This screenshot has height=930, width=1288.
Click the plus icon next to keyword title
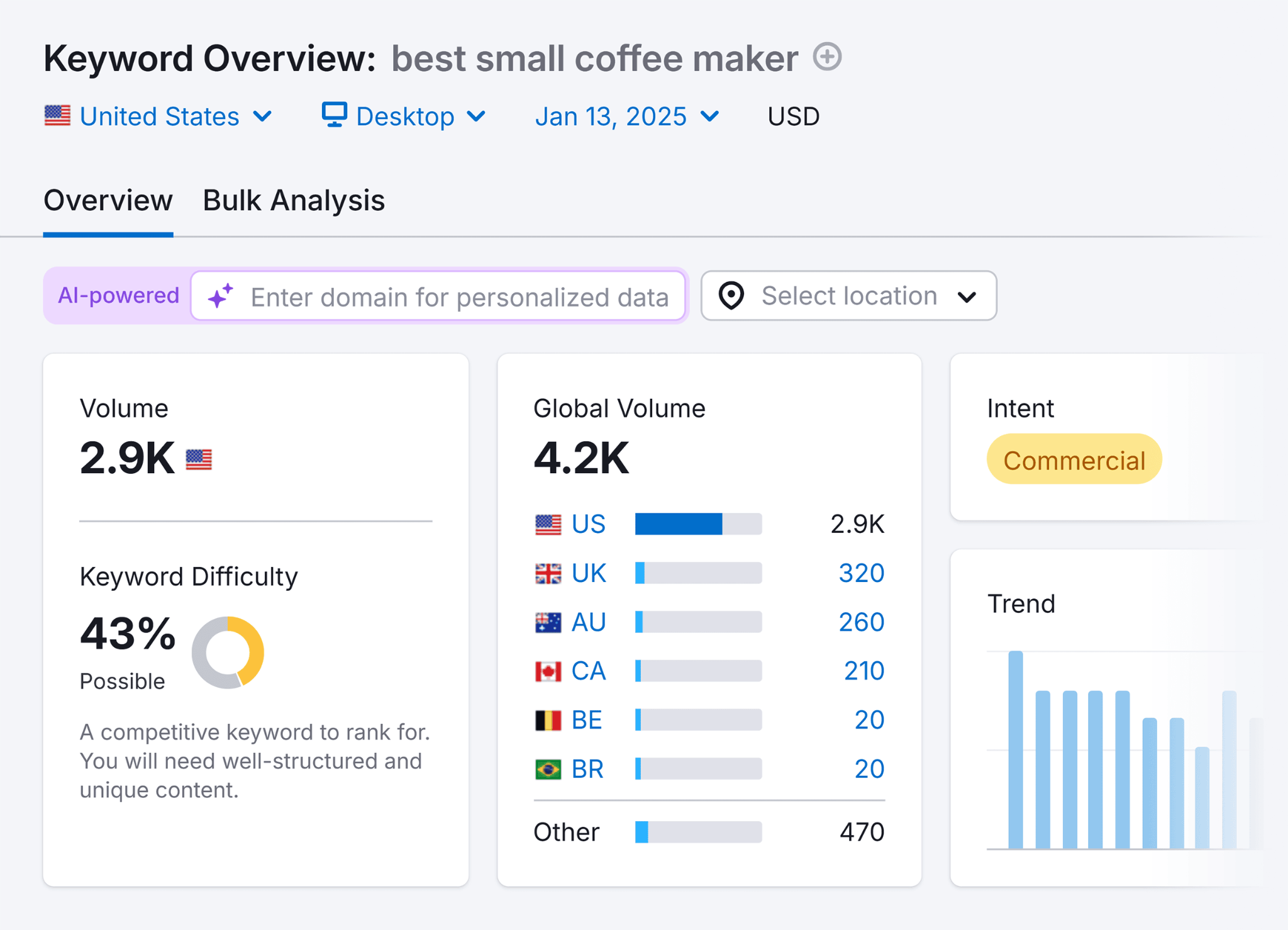[x=827, y=58]
